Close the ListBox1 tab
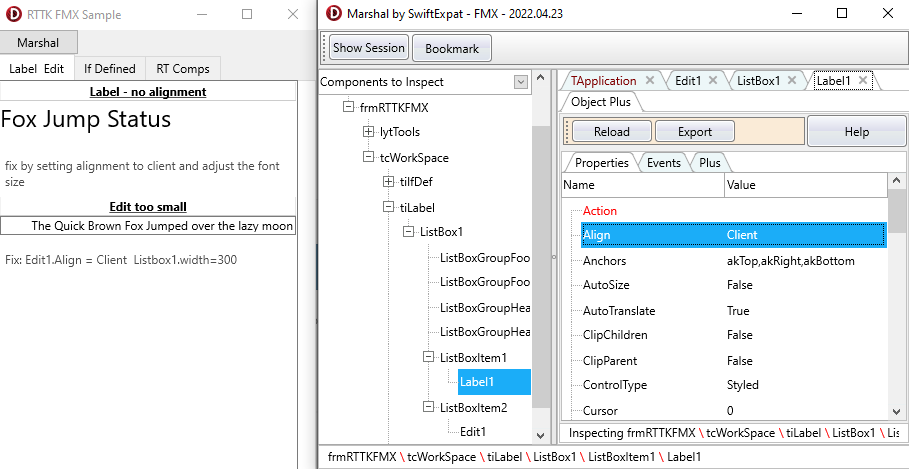Image resolution: width=909 pixels, height=469 pixels. coord(792,81)
